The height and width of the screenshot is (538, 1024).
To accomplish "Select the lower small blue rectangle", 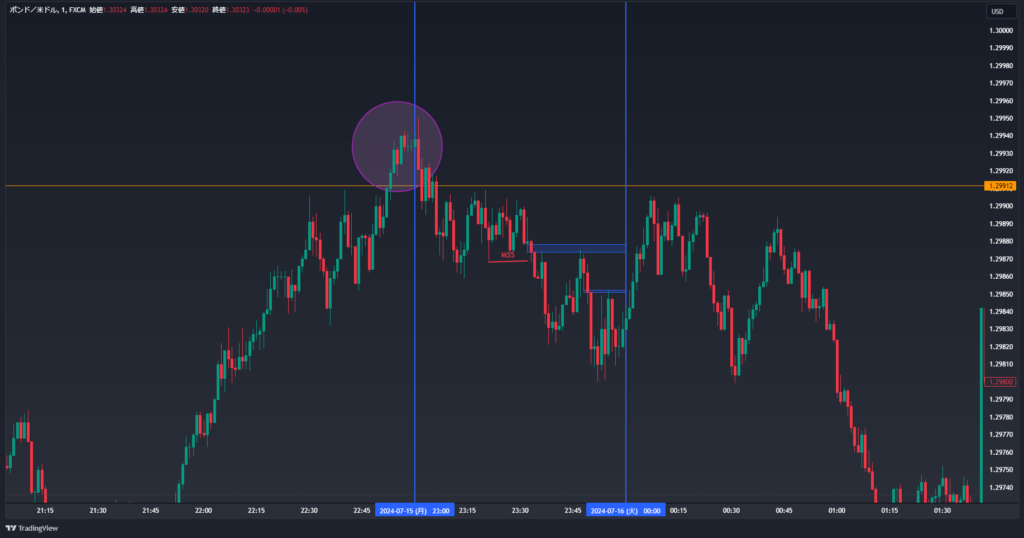I will pyautogui.click(x=606, y=291).
